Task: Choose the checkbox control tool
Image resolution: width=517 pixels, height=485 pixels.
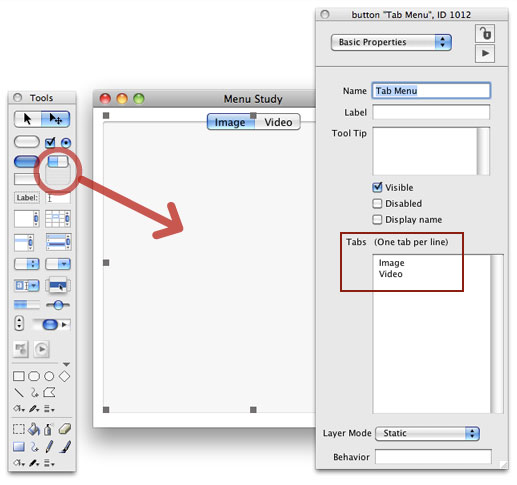Action: pyautogui.click(x=50, y=143)
